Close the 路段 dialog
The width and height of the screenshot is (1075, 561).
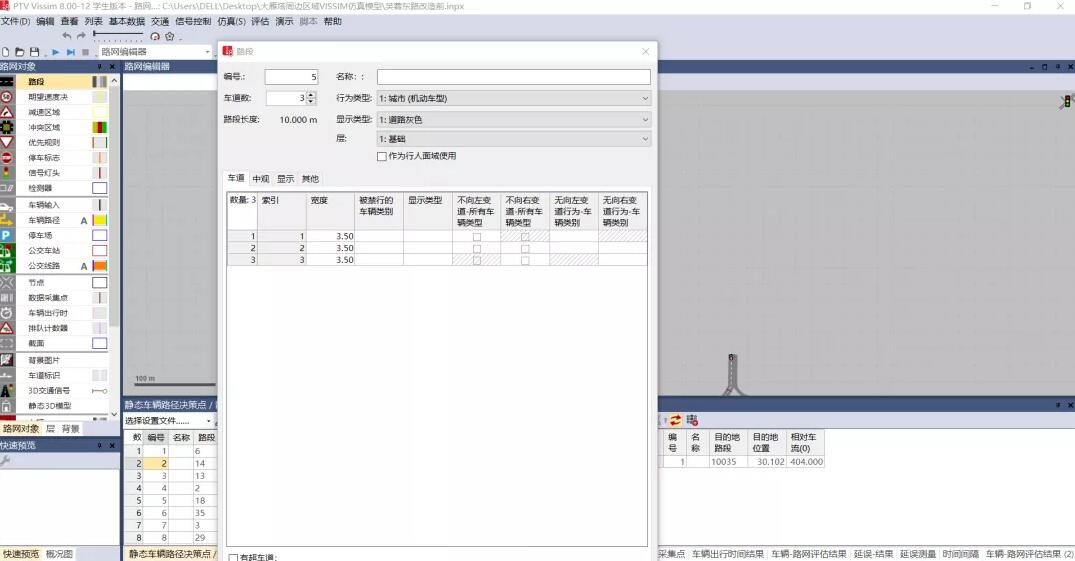[645, 51]
